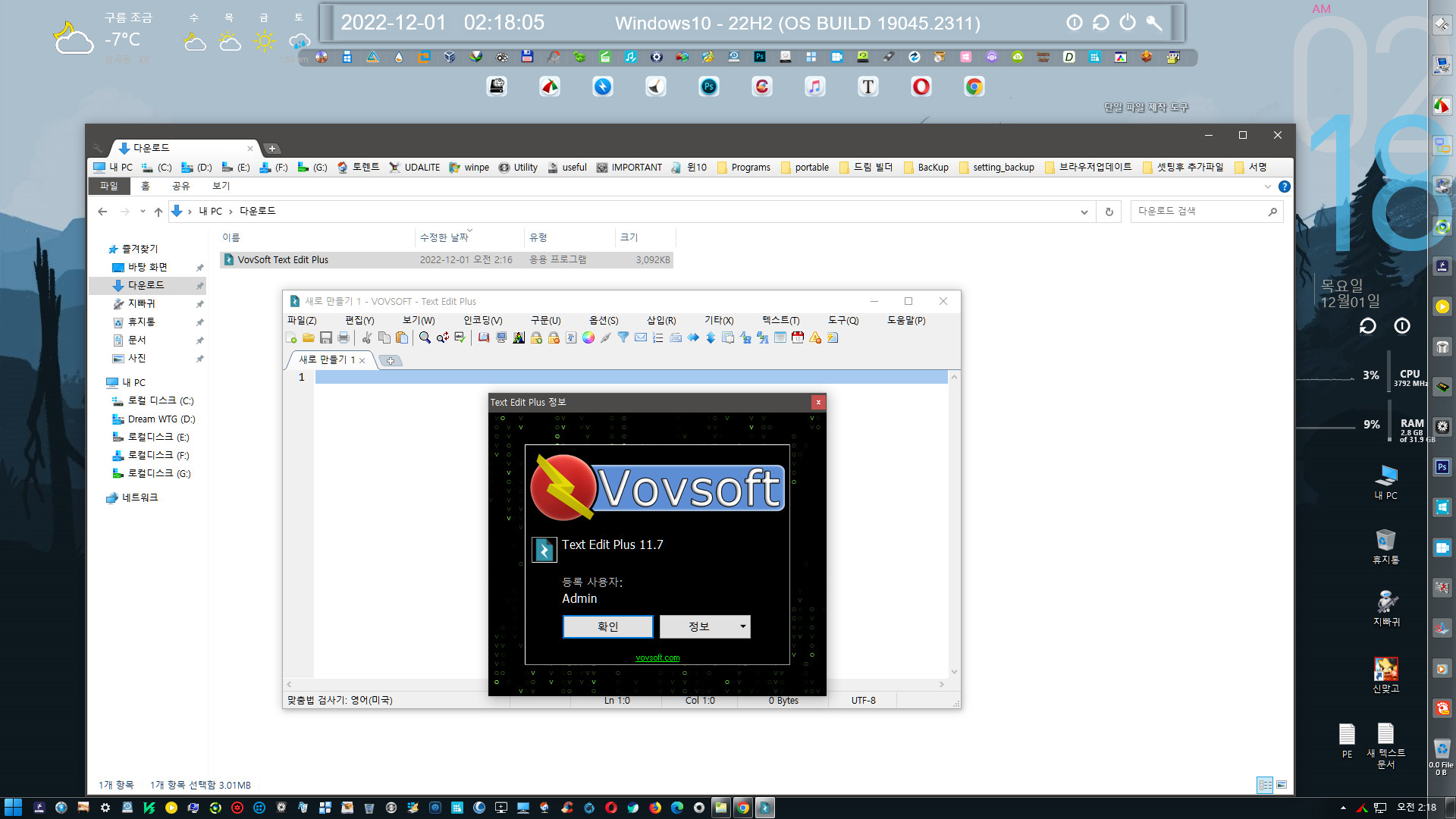
Task: Click the clipboard paste icon
Action: coord(402,338)
